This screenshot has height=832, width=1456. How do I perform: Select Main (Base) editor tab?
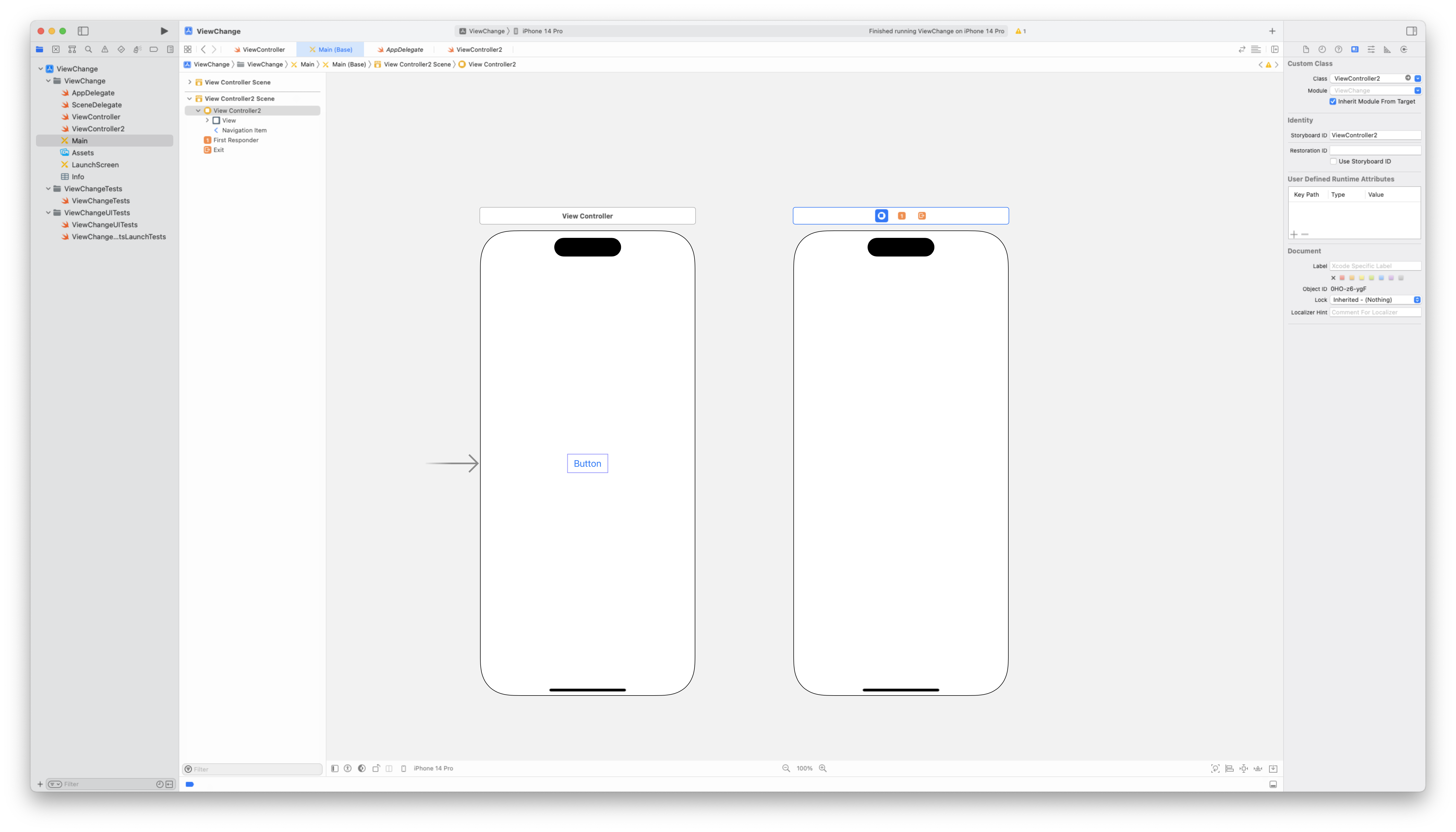pyautogui.click(x=330, y=50)
